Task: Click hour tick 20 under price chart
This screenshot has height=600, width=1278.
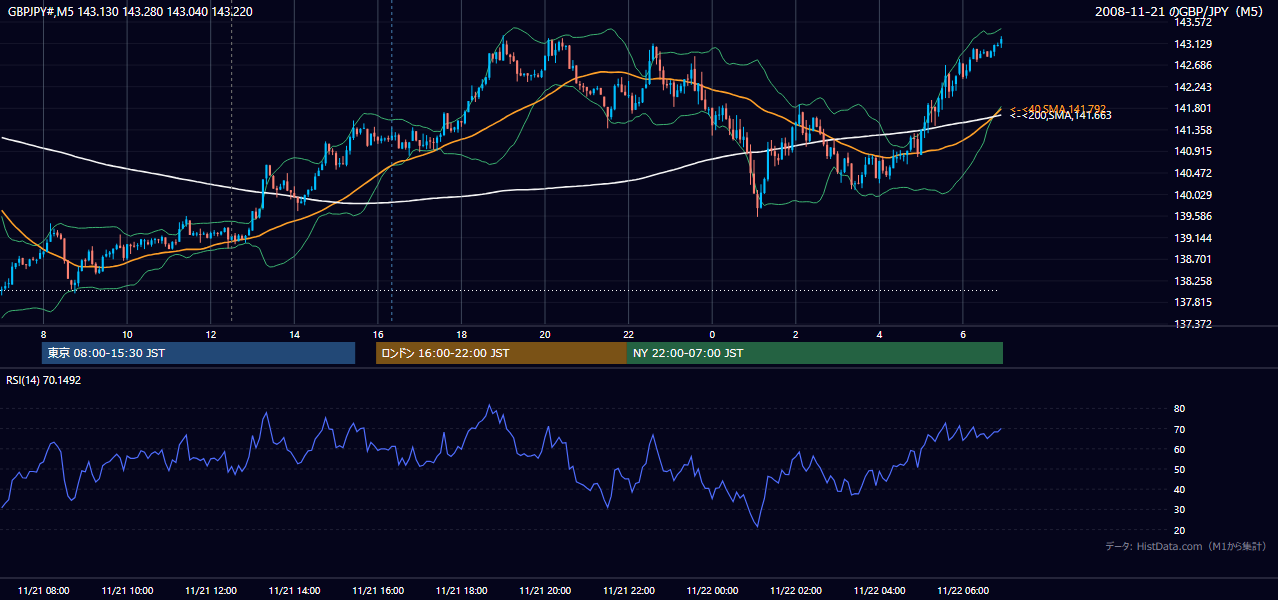Action: tap(545, 334)
